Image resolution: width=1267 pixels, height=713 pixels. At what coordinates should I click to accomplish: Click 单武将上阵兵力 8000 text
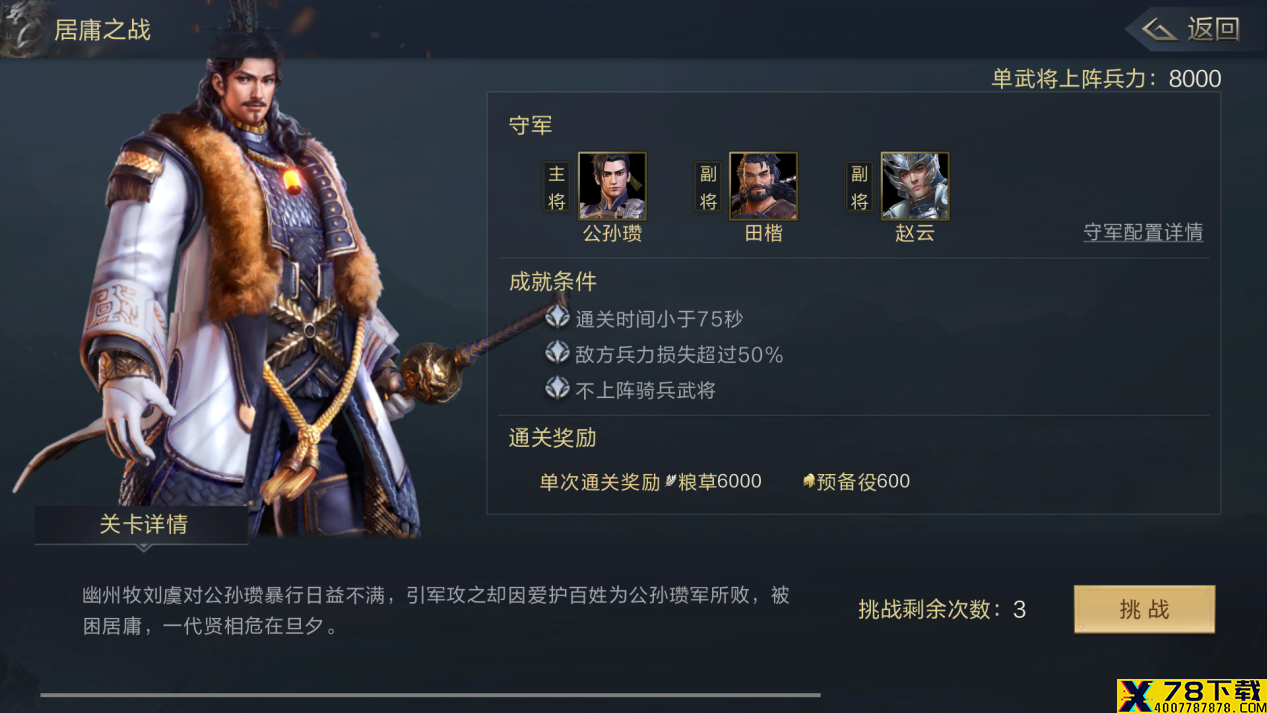[x=1106, y=79]
